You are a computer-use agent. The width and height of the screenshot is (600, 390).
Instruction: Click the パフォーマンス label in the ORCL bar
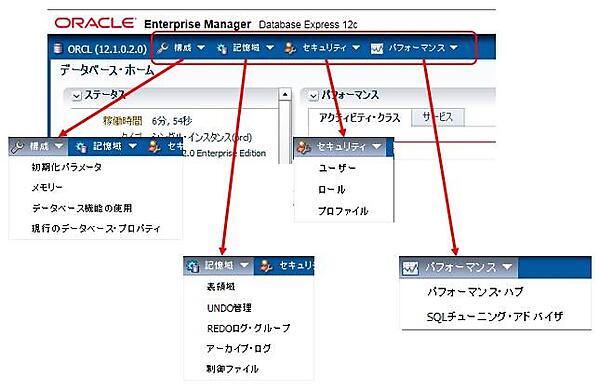point(417,48)
